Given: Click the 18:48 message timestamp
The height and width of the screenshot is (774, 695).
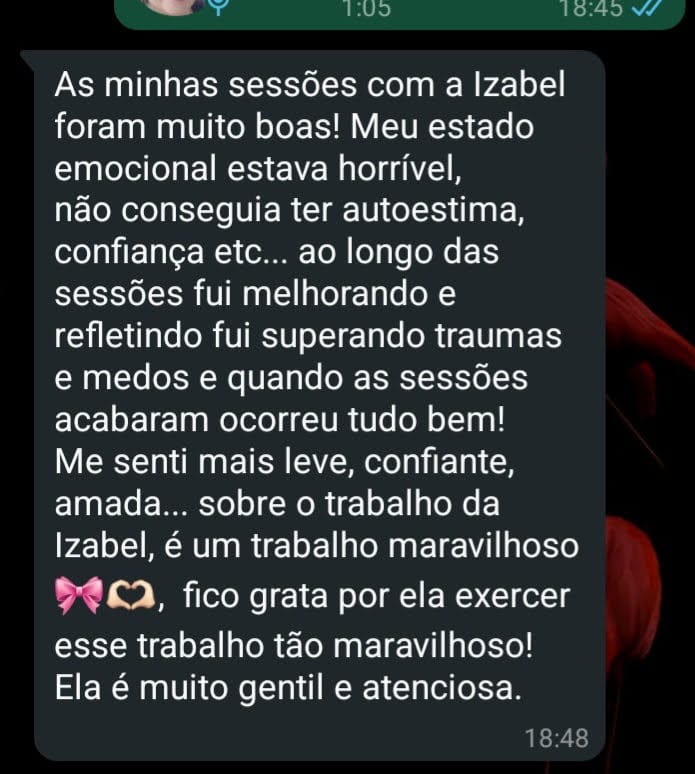Looking at the screenshot, I should click(x=557, y=738).
